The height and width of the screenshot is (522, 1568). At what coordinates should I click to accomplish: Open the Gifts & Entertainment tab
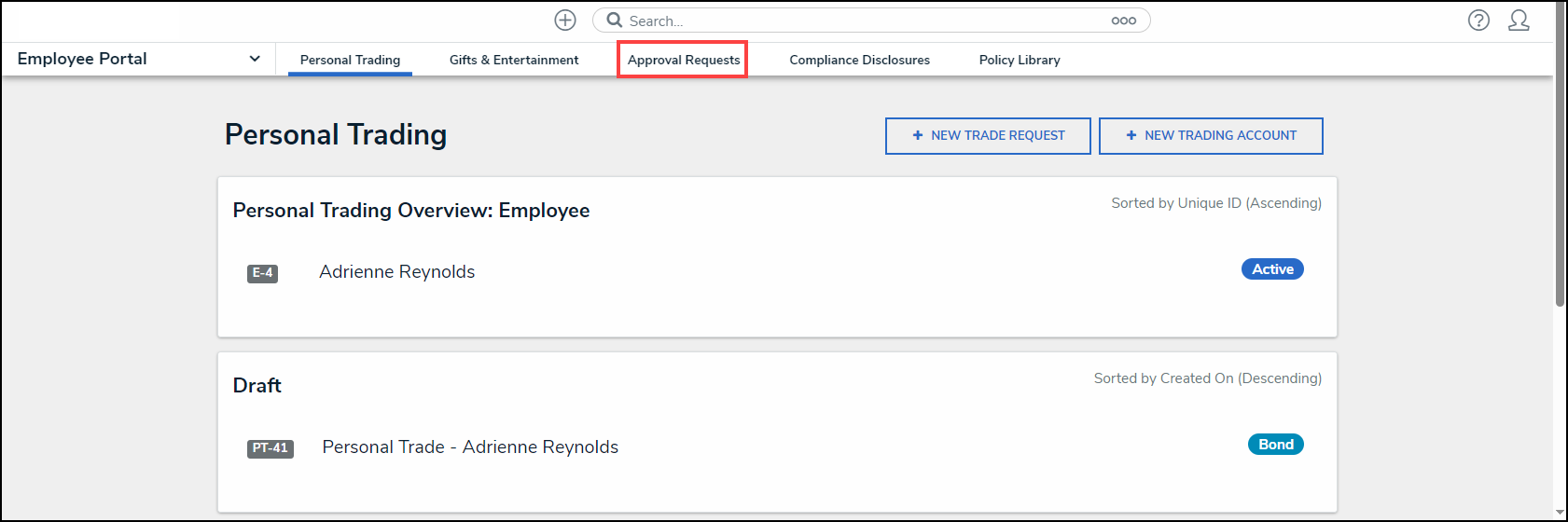(x=514, y=60)
